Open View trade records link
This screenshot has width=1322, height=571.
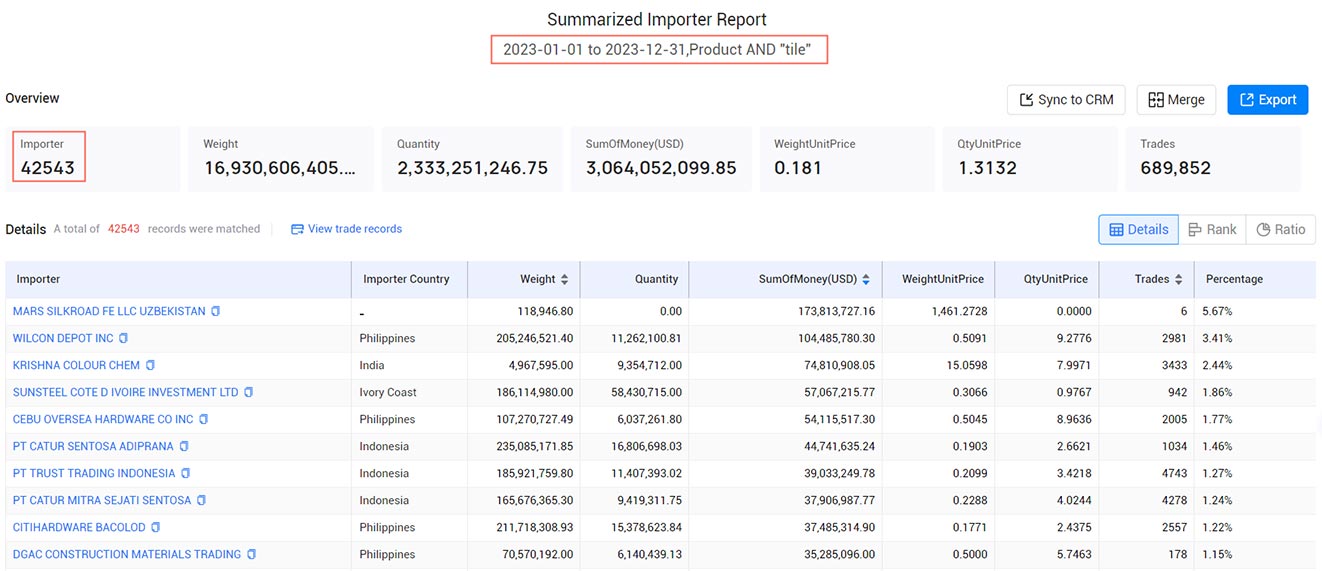click(346, 229)
